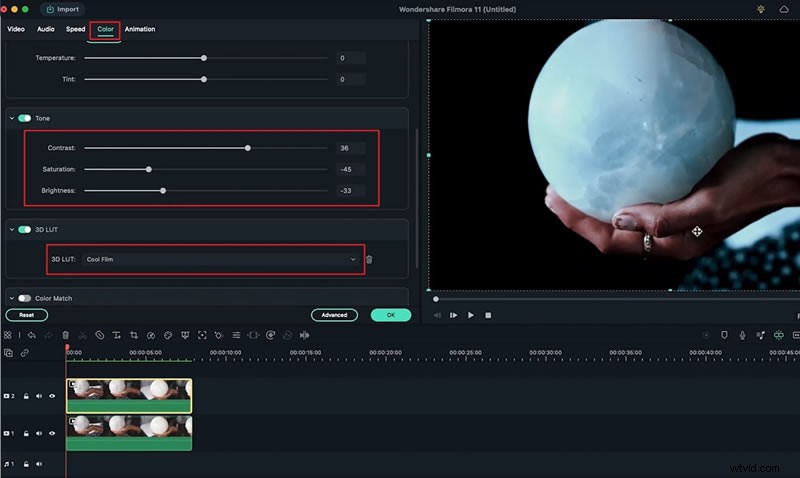Delete the selected clip with trash icon in timeline toolbar
The height and width of the screenshot is (478, 800).
65,335
